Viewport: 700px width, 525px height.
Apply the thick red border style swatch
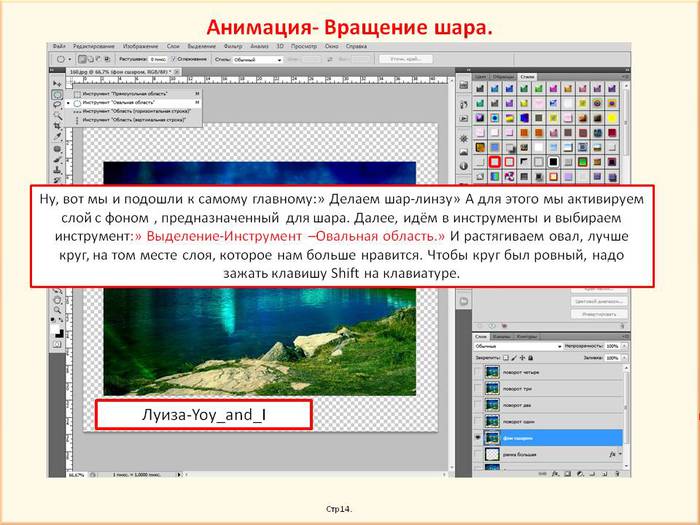494,162
